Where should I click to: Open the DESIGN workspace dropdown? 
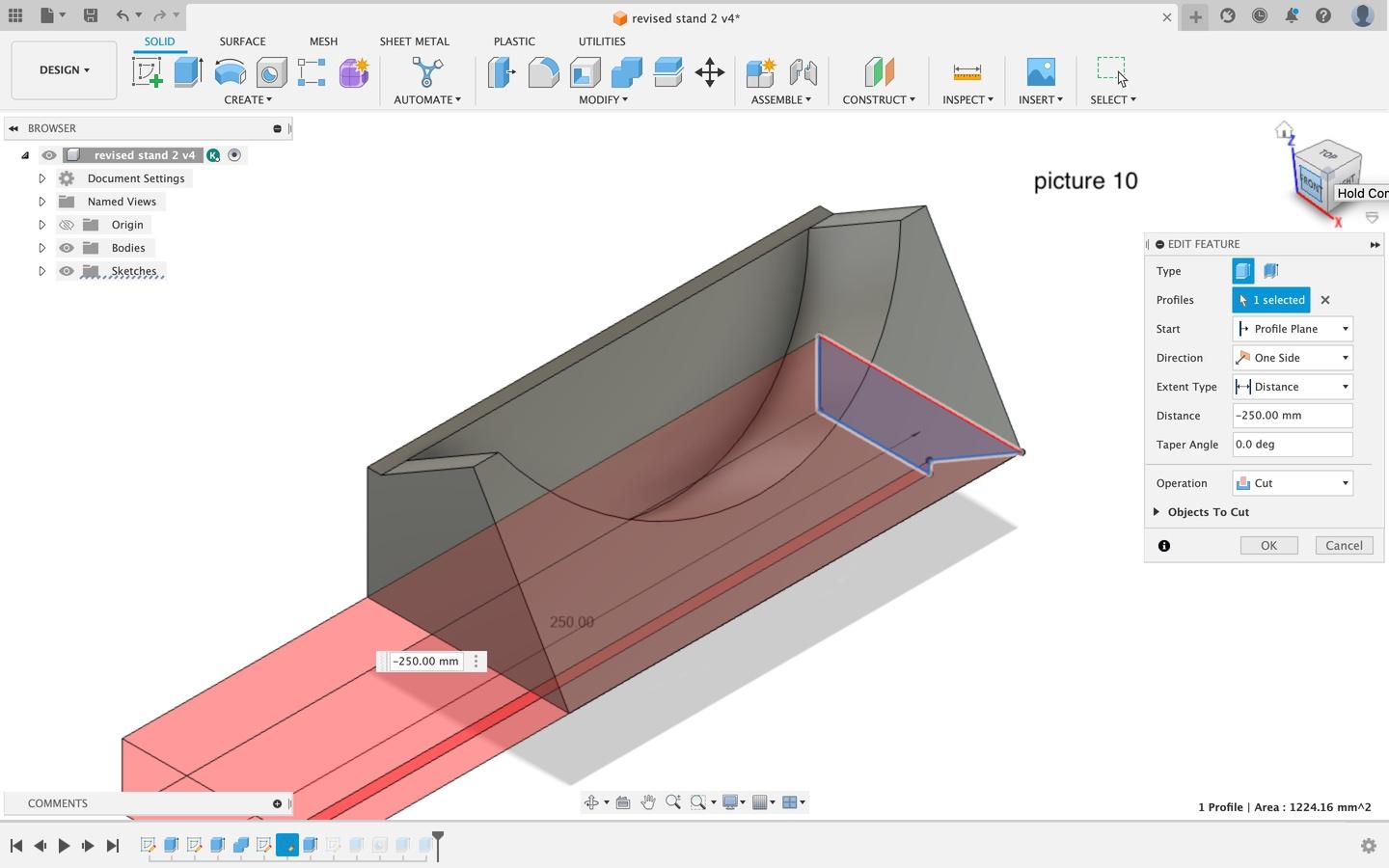[x=64, y=70]
